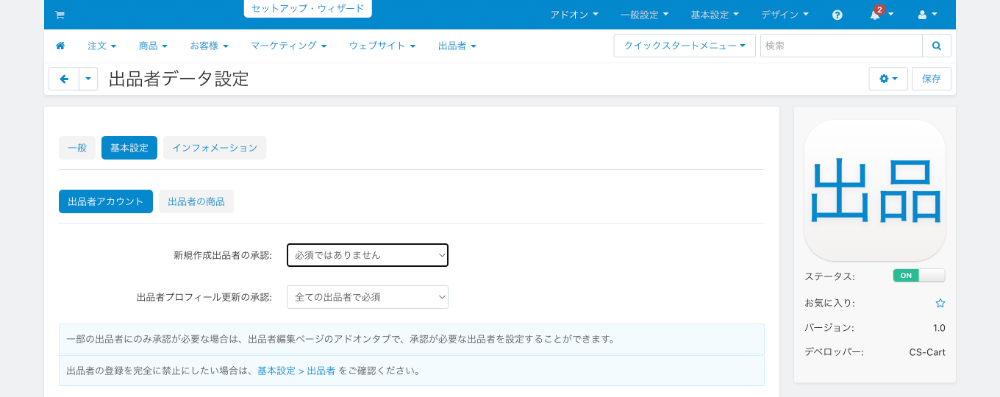This screenshot has height=397, width=1000.
Task: Open the help question mark icon
Action: coord(837,15)
